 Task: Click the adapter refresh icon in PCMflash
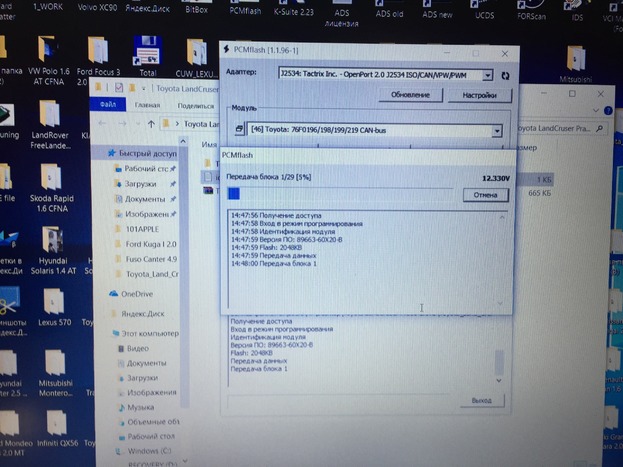point(506,75)
